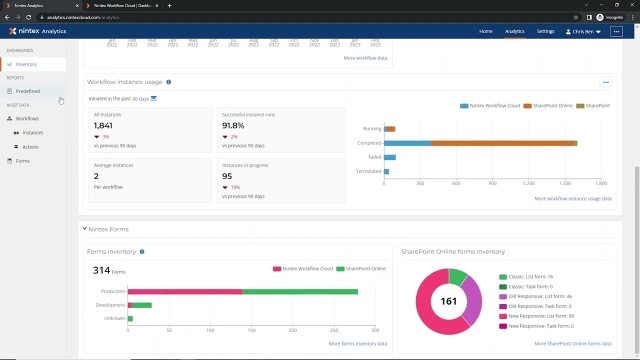This screenshot has height=360, width=640.
Task: Click the Incognito profile icon
Action: [x=600, y=17]
